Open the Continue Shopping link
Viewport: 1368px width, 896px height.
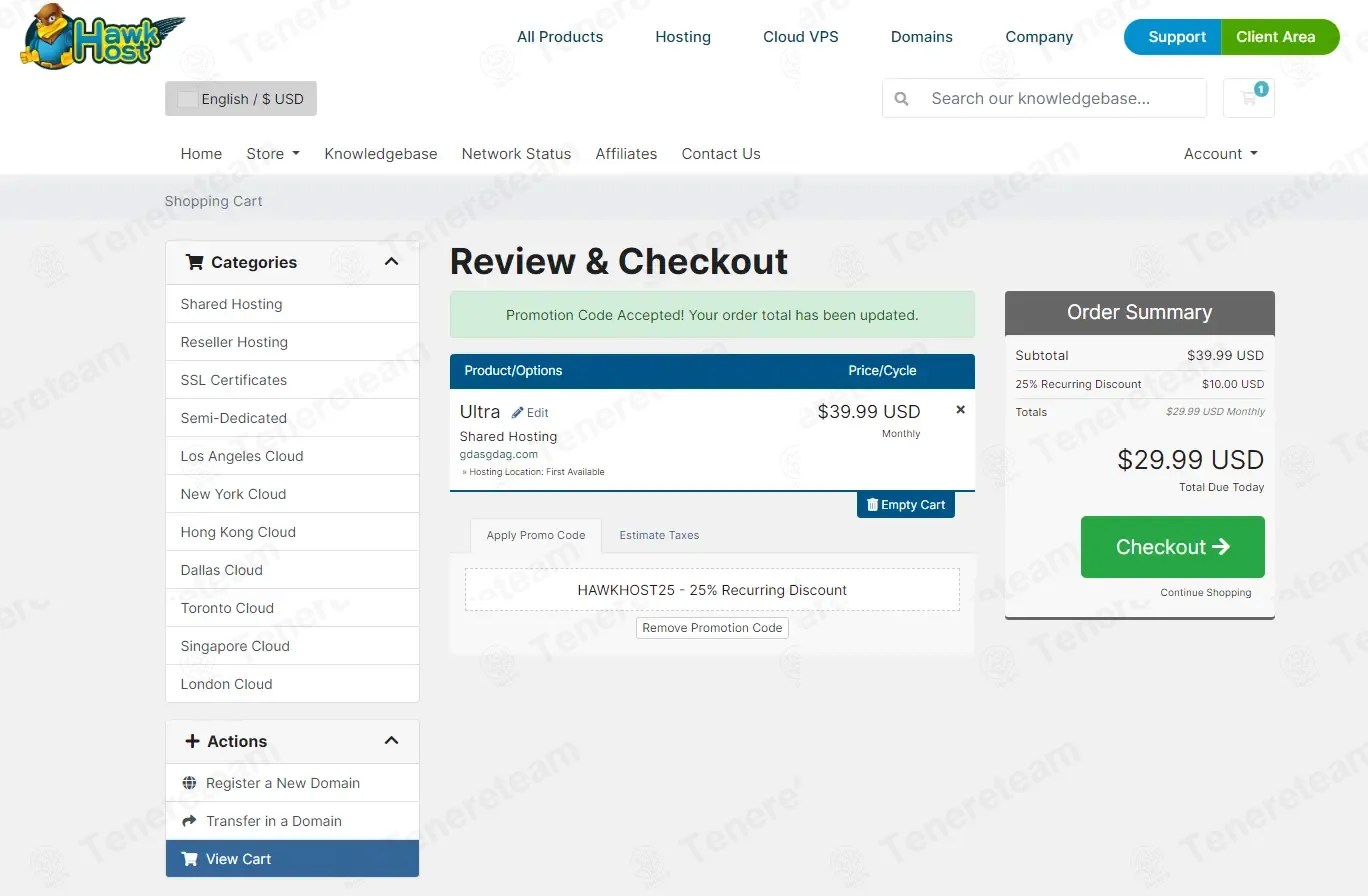tap(1206, 593)
